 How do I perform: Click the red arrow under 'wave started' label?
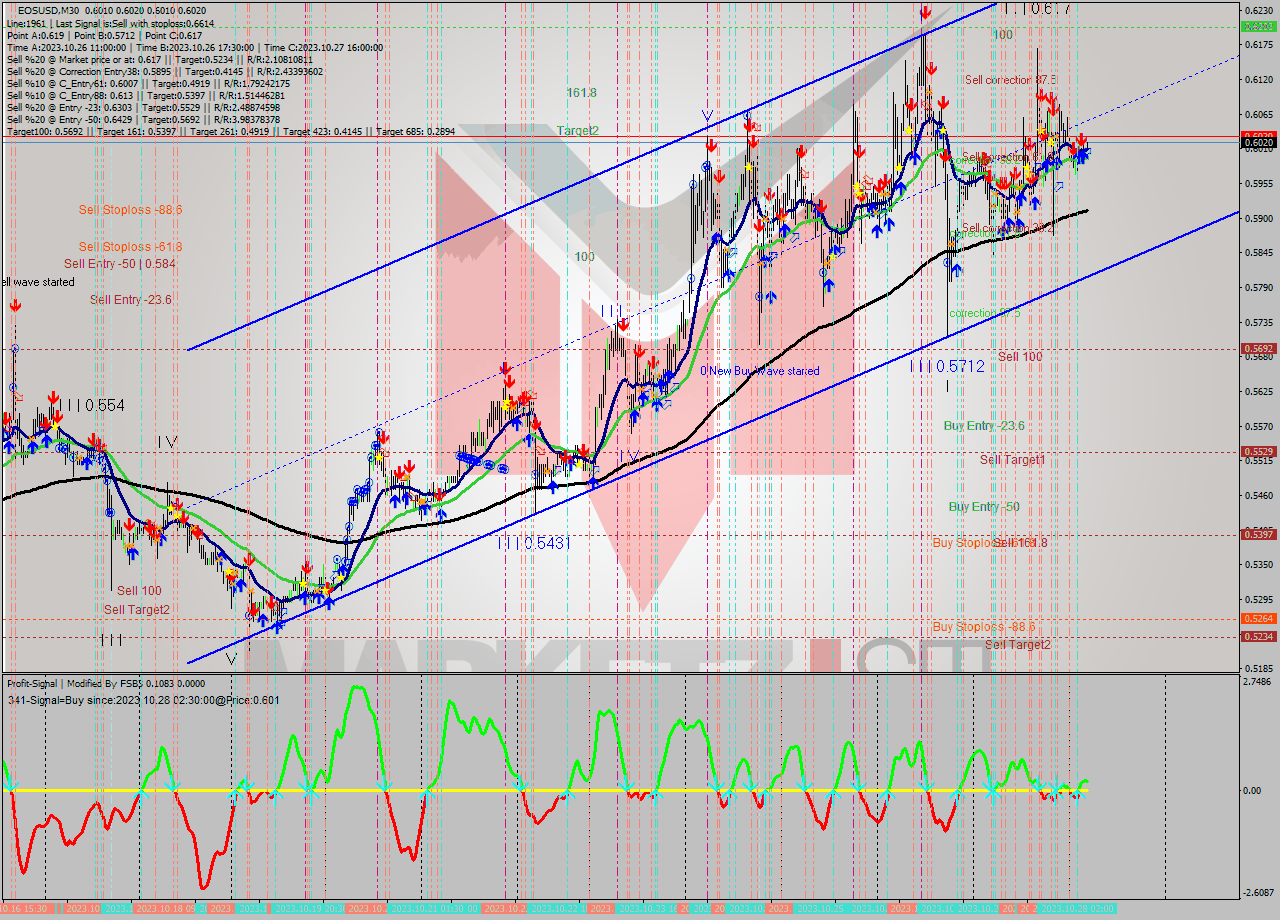click(x=15, y=306)
